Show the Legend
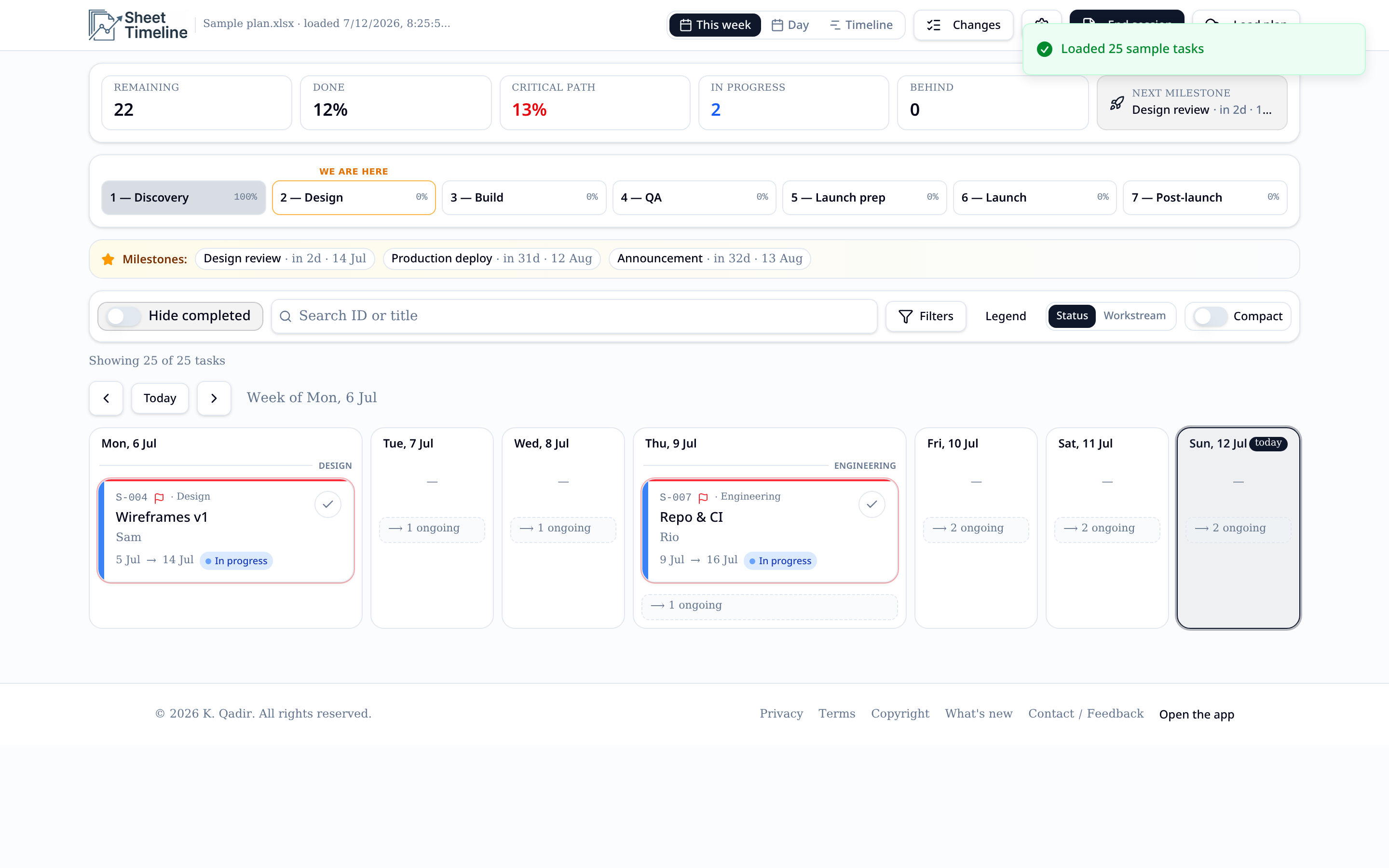The width and height of the screenshot is (1389, 868). [1005, 316]
